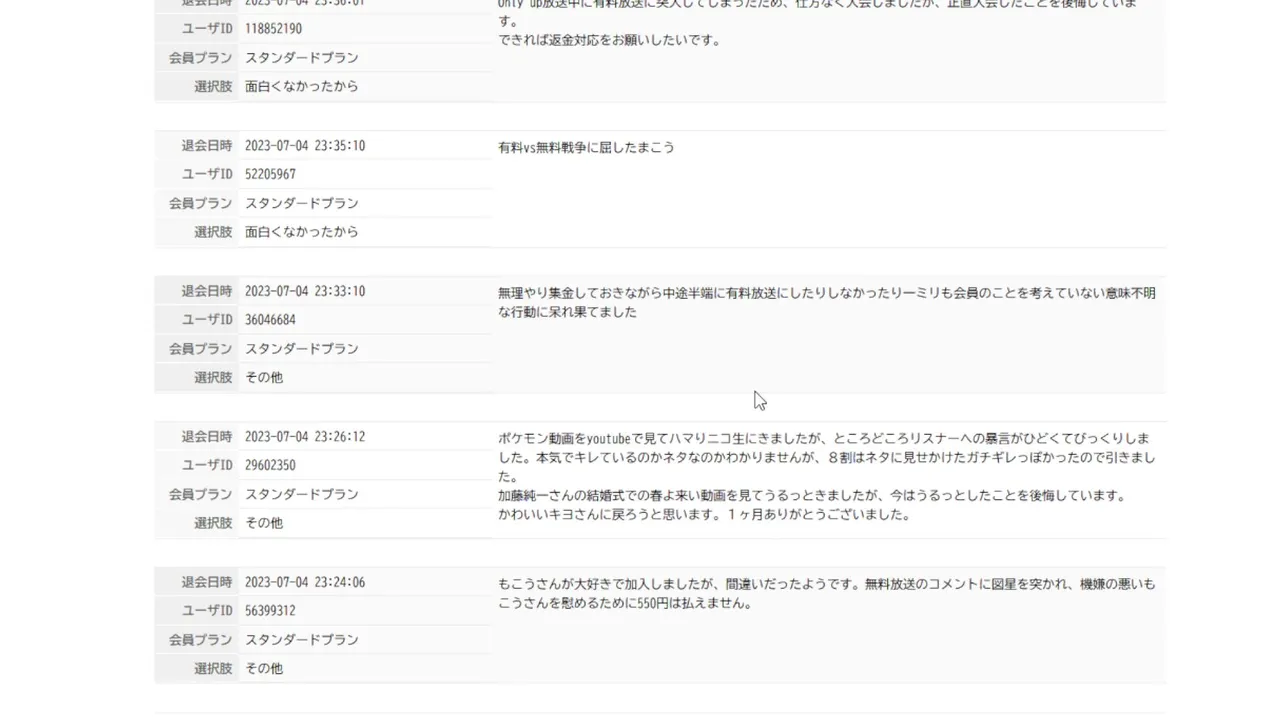Screen dimensions: 1280x720
Task: Click 'その他' choice for user 36046684
Action: tap(264, 378)
